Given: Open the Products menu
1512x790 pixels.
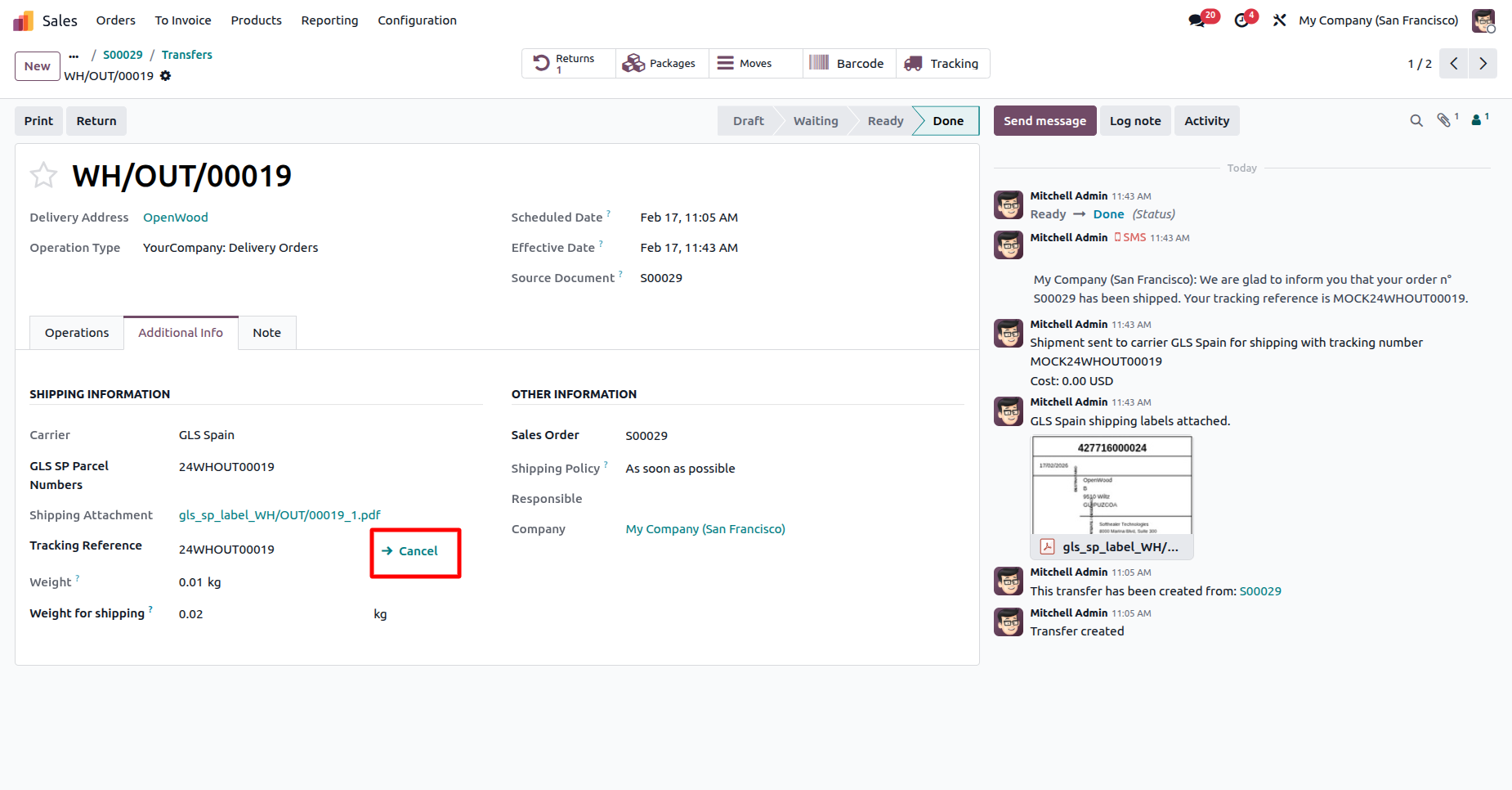Looking at the screenshot, I should click(256, 20).
